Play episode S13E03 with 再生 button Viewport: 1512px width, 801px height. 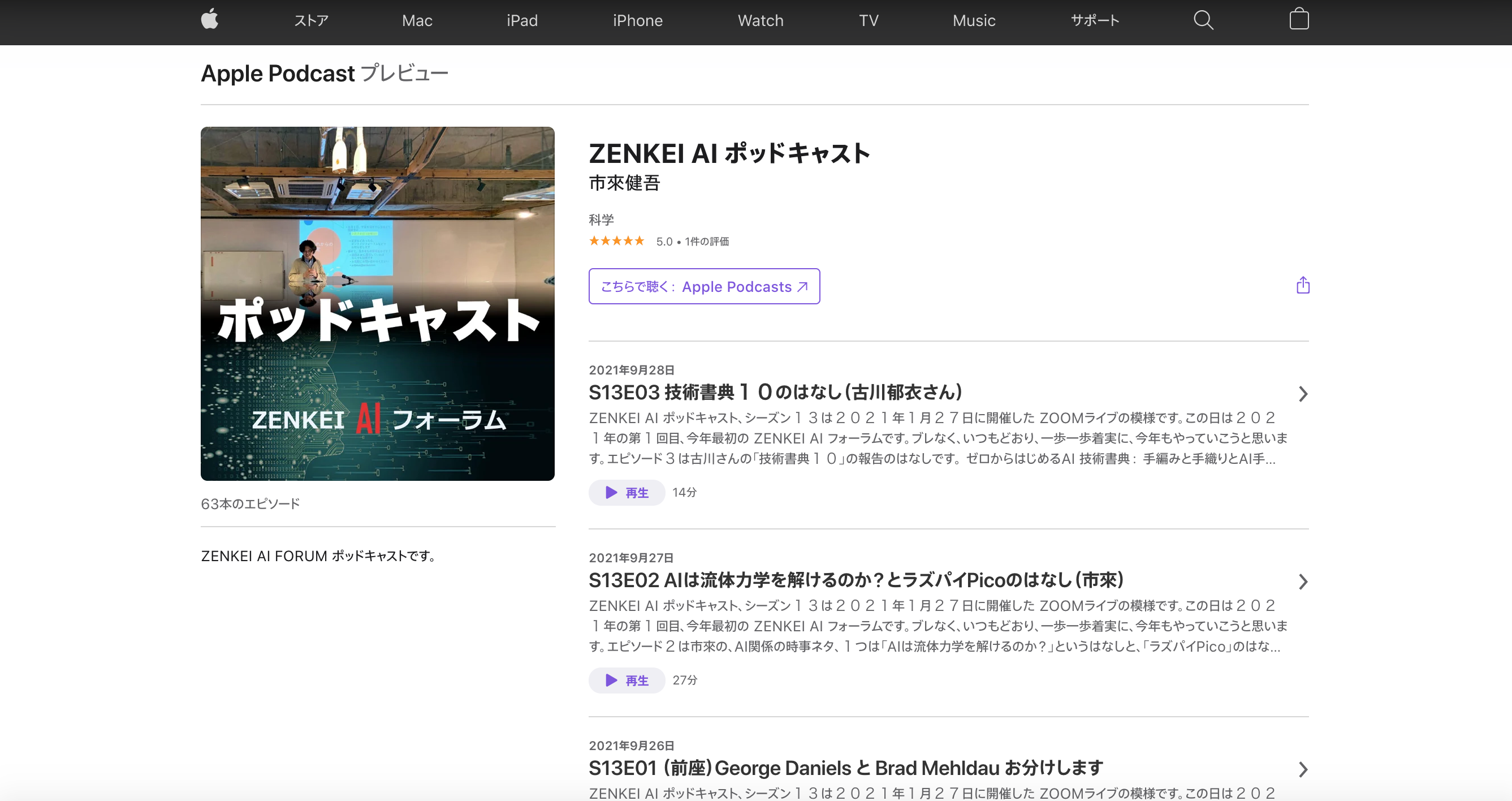coord(627,493)
